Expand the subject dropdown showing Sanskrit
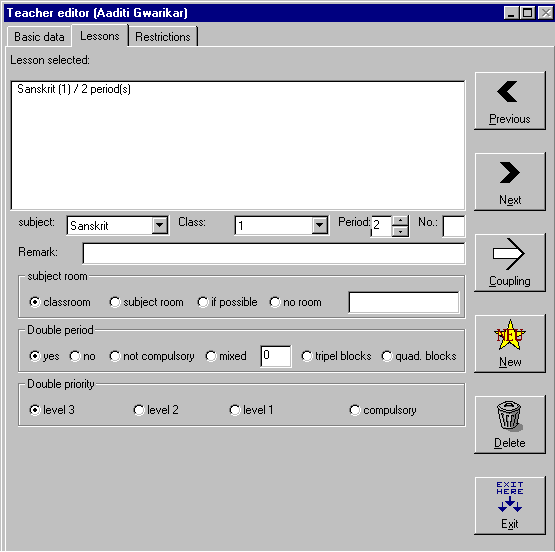This screenshot has width=555, height=552. [x=160, y=225]
